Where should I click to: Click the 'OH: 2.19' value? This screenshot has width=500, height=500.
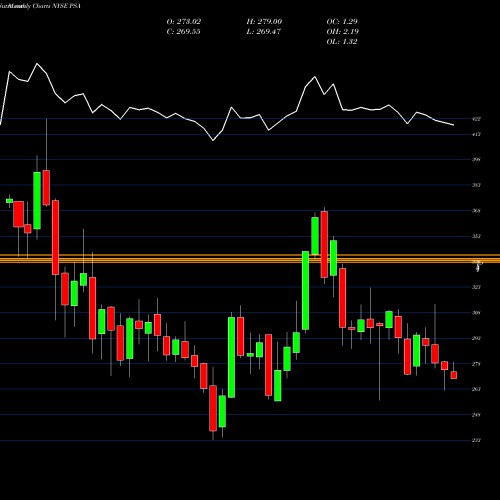[x=343, y=32]
